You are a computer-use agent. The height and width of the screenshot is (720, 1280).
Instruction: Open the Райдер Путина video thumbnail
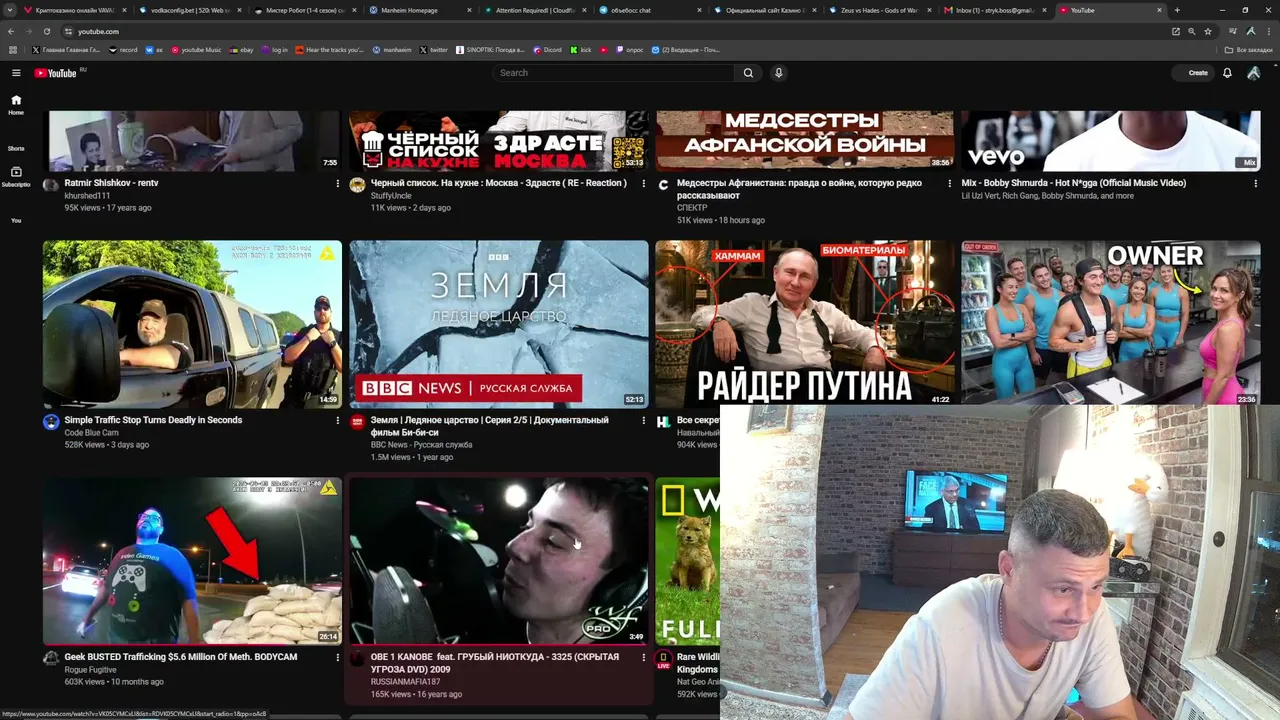pos(805,324)
